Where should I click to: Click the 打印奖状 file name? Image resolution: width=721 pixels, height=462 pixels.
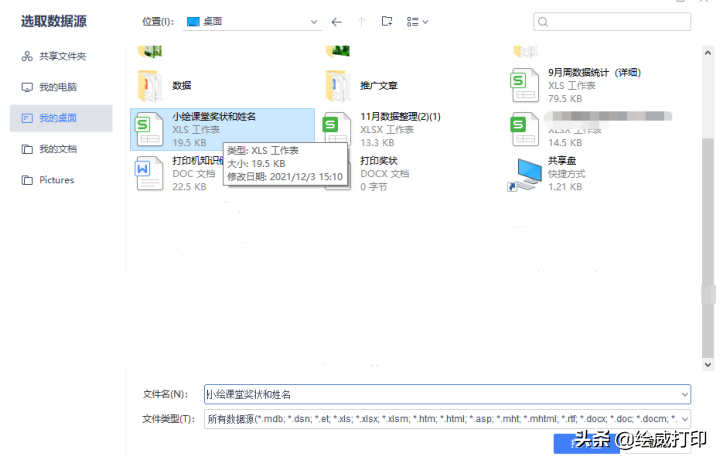point(378,160)
